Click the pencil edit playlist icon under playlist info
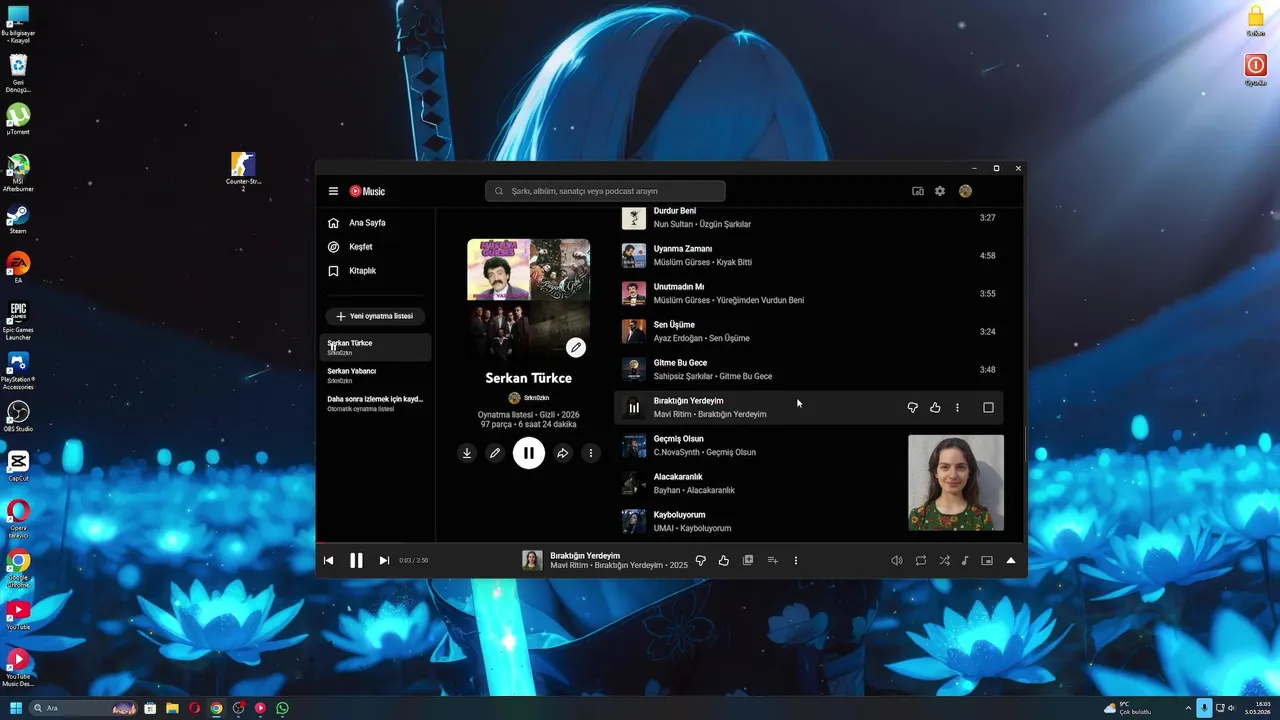The width and height of the screenshot is (1280, 720). (x=494, y=453)
